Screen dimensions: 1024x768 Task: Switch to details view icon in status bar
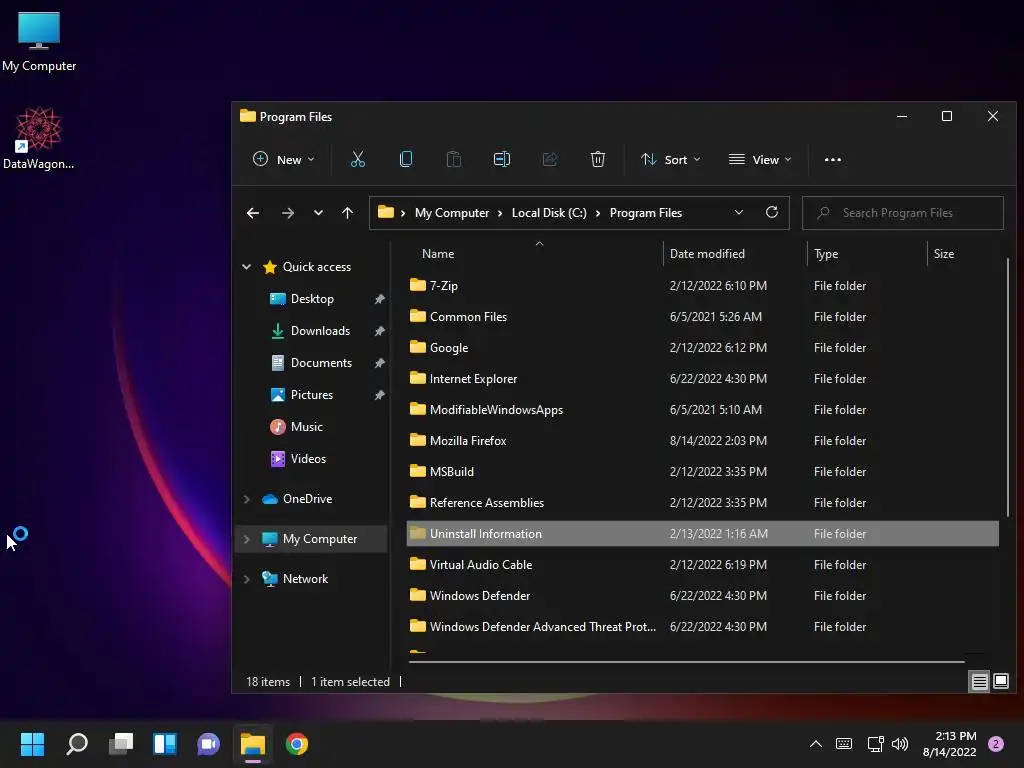979,682
